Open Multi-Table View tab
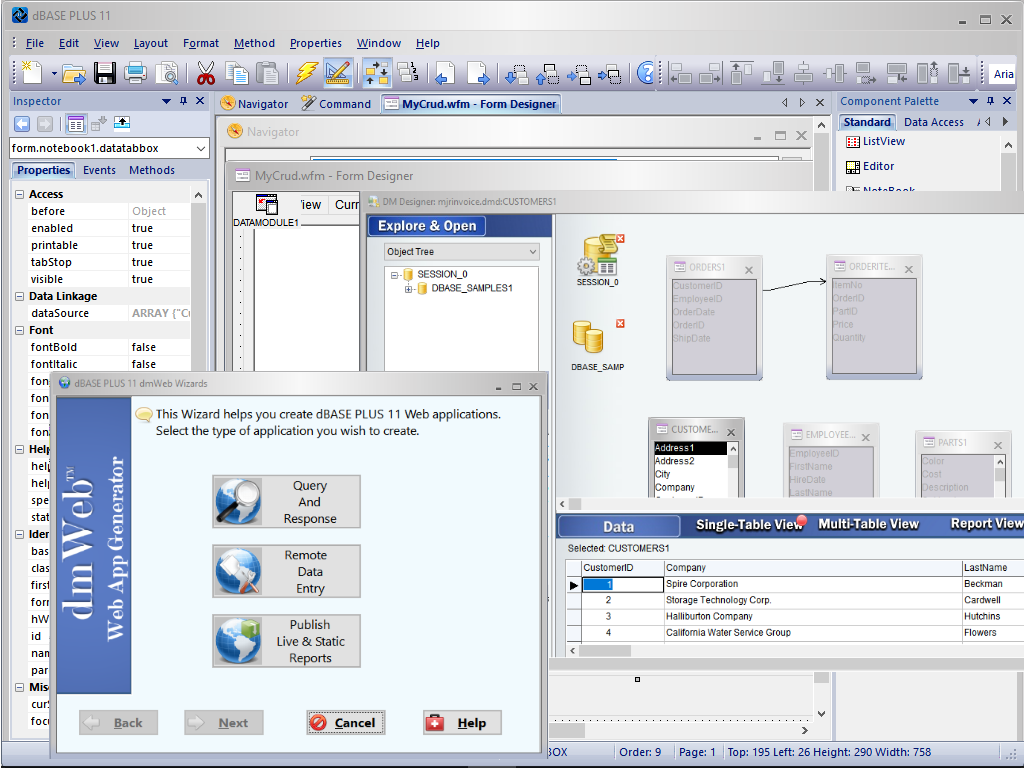This screenshot has width=1024, height=768. tap(868, 524)
